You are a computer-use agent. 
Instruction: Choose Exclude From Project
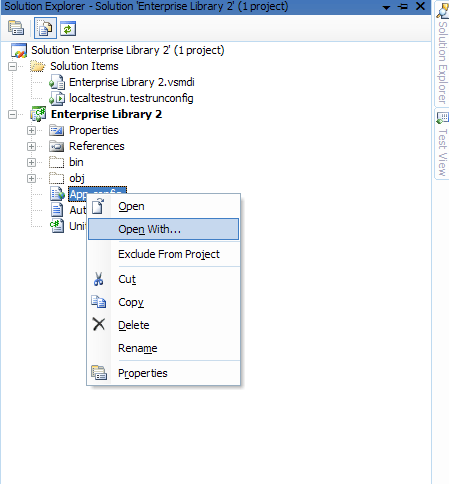[163, 254]
